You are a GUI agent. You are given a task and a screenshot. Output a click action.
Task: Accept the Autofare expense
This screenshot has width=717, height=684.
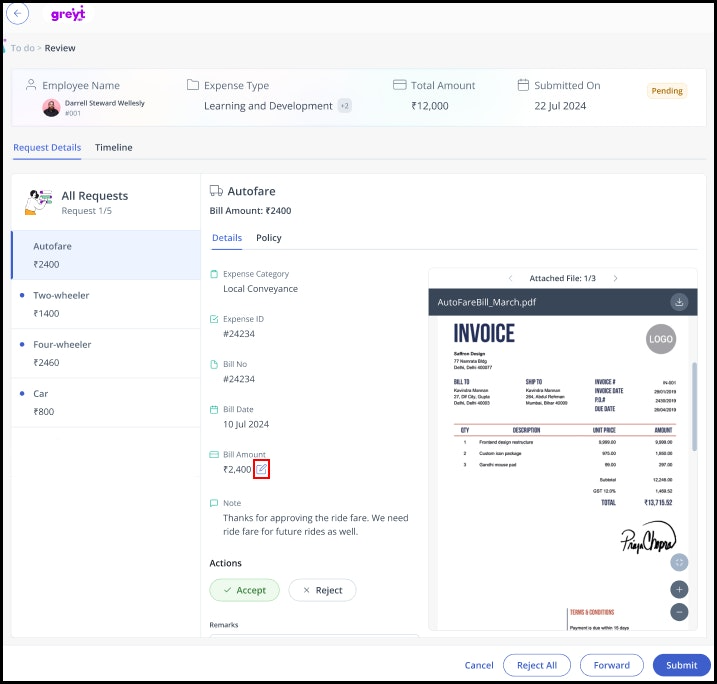[245, 590]
